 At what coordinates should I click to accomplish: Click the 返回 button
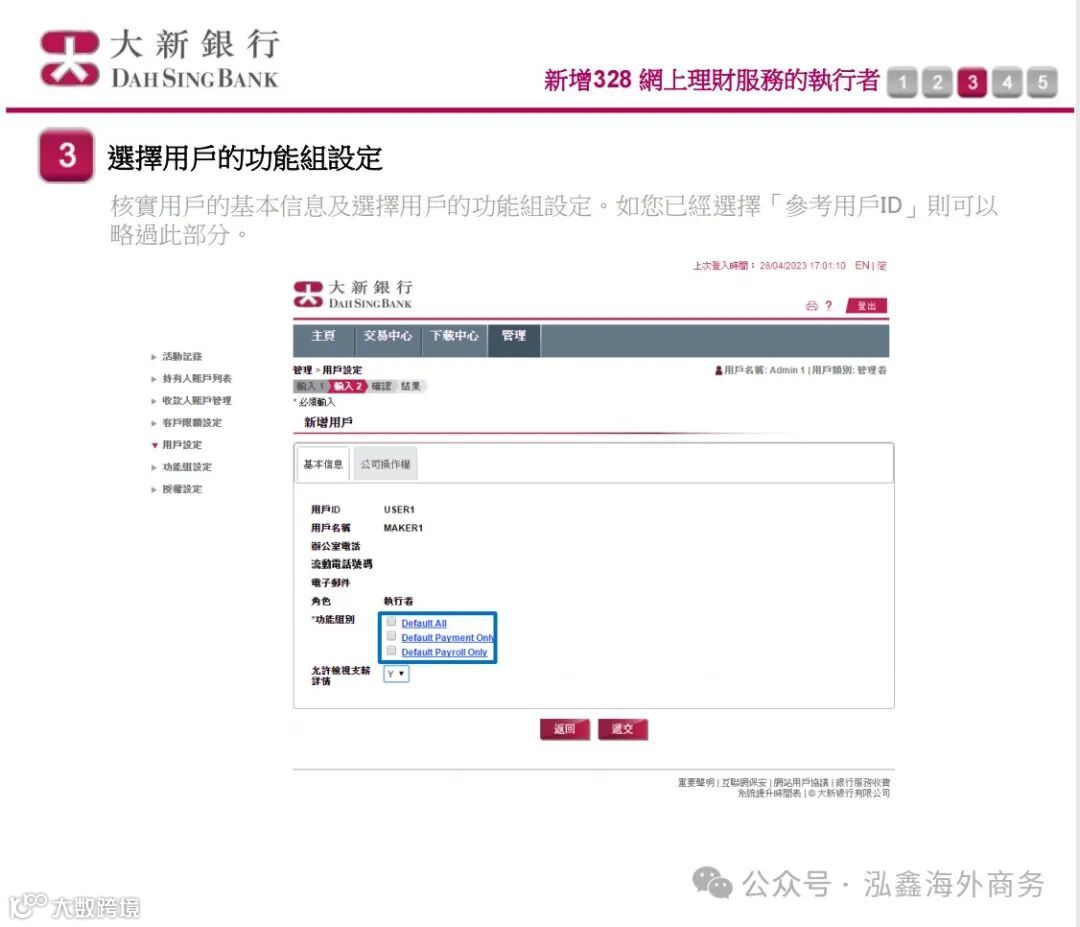(565, 729)
